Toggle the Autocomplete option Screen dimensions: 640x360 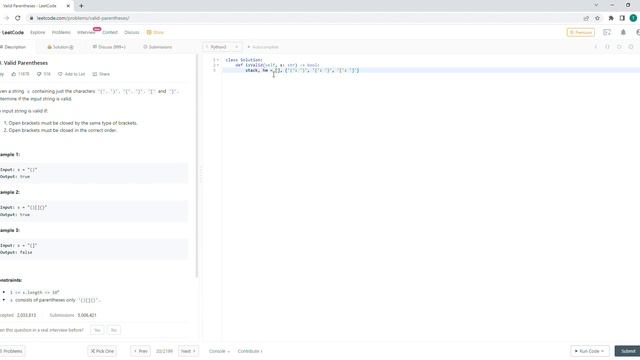(x=262, y=47)
